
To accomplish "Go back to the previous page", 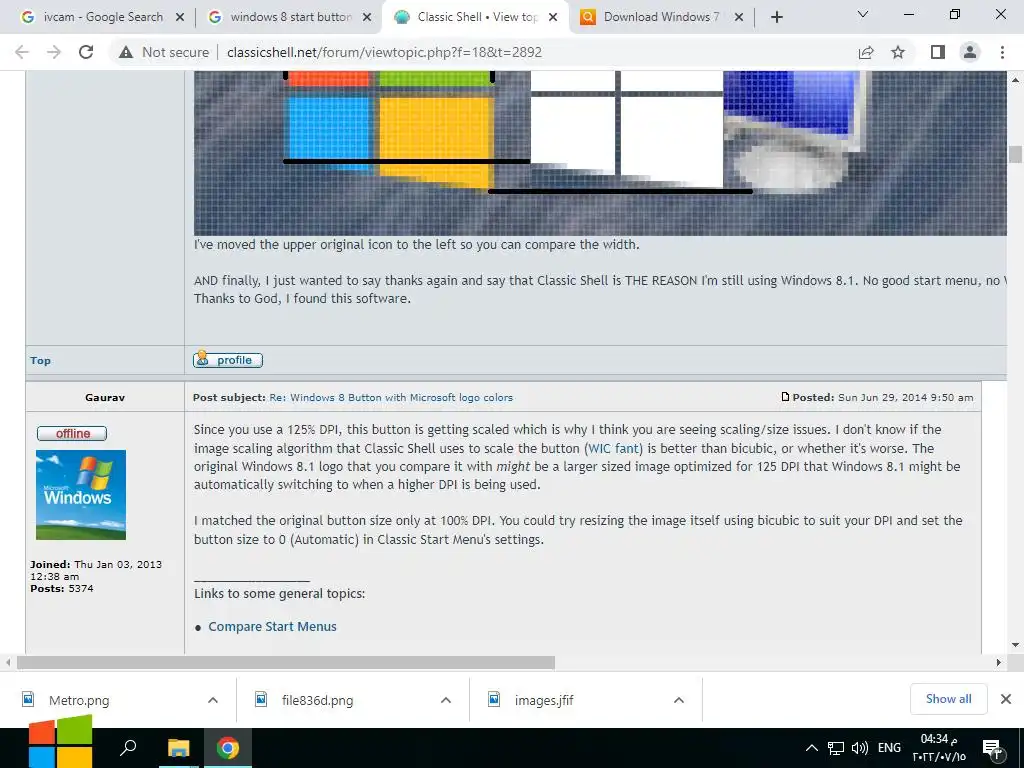I will pos(22,52).
